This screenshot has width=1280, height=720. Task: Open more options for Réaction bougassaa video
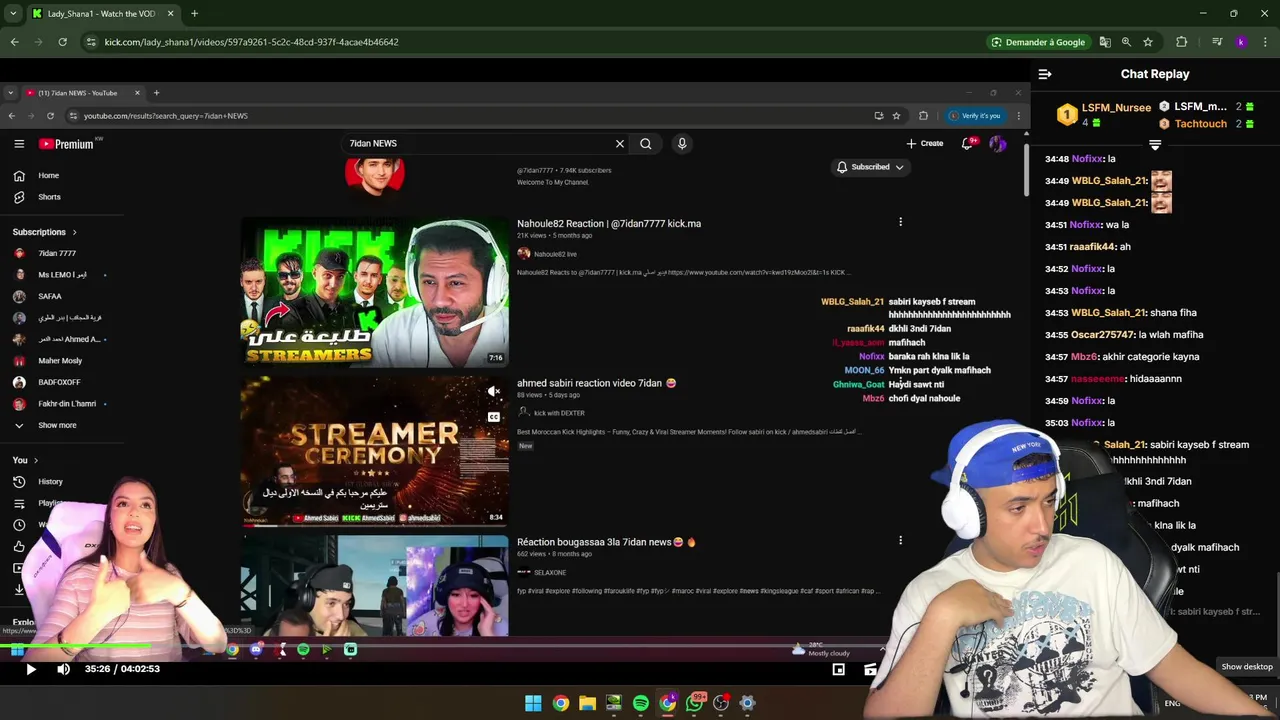coord(900,541)
